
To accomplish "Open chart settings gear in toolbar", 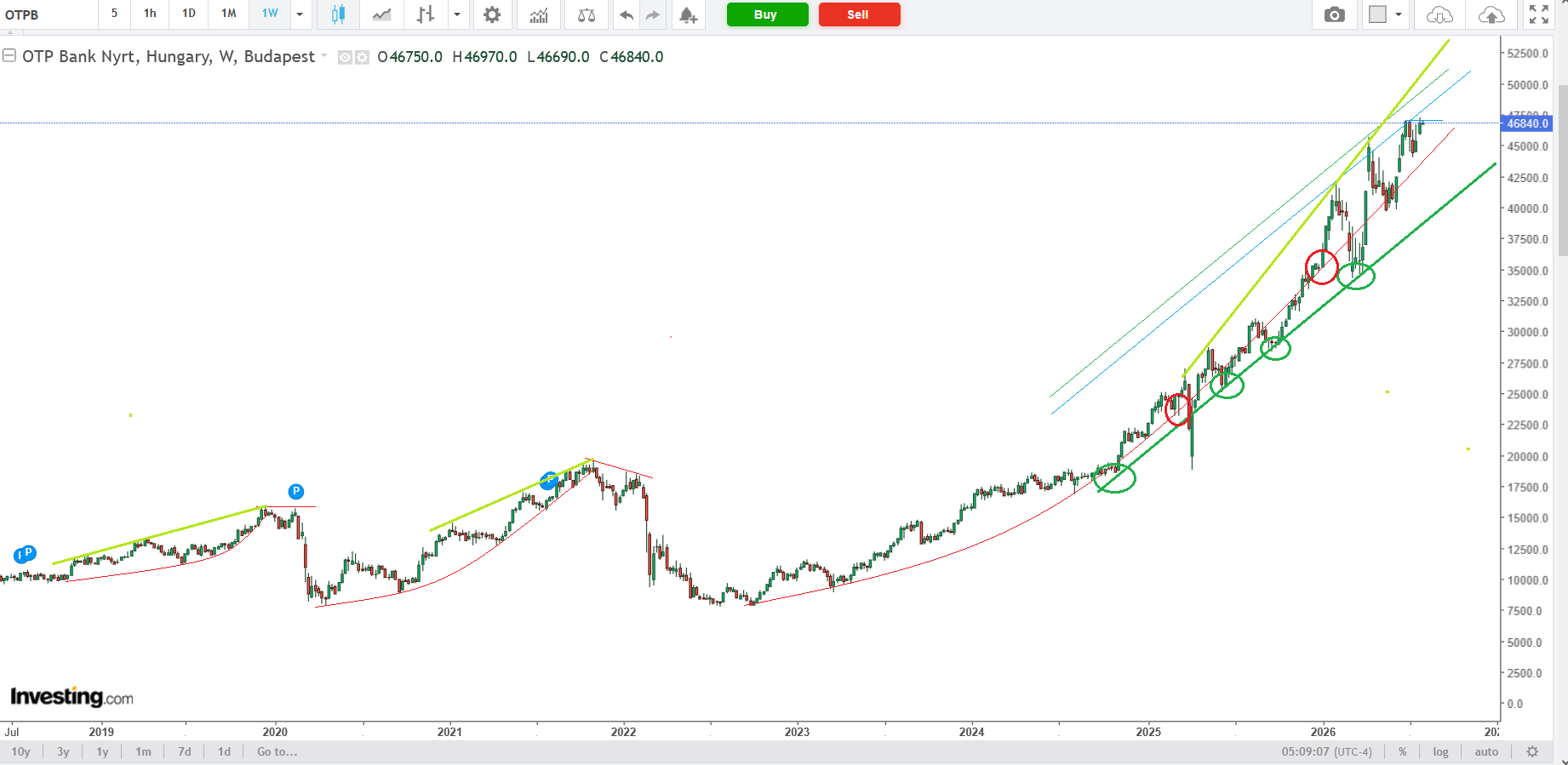I will coord(492,14).
